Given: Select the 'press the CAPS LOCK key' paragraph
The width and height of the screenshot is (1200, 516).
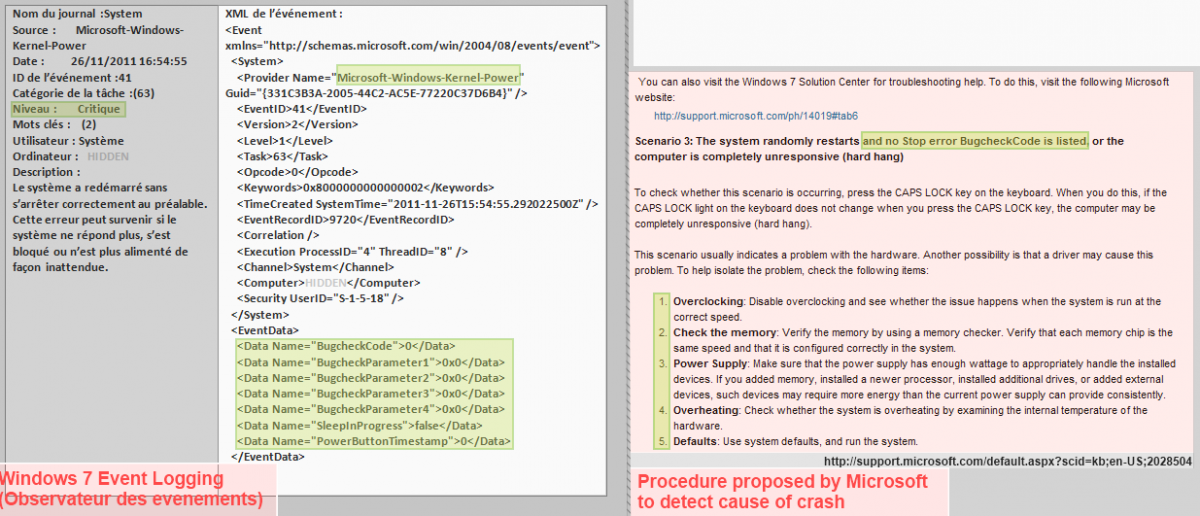Looking at the screenshot, I should point(905,207).
